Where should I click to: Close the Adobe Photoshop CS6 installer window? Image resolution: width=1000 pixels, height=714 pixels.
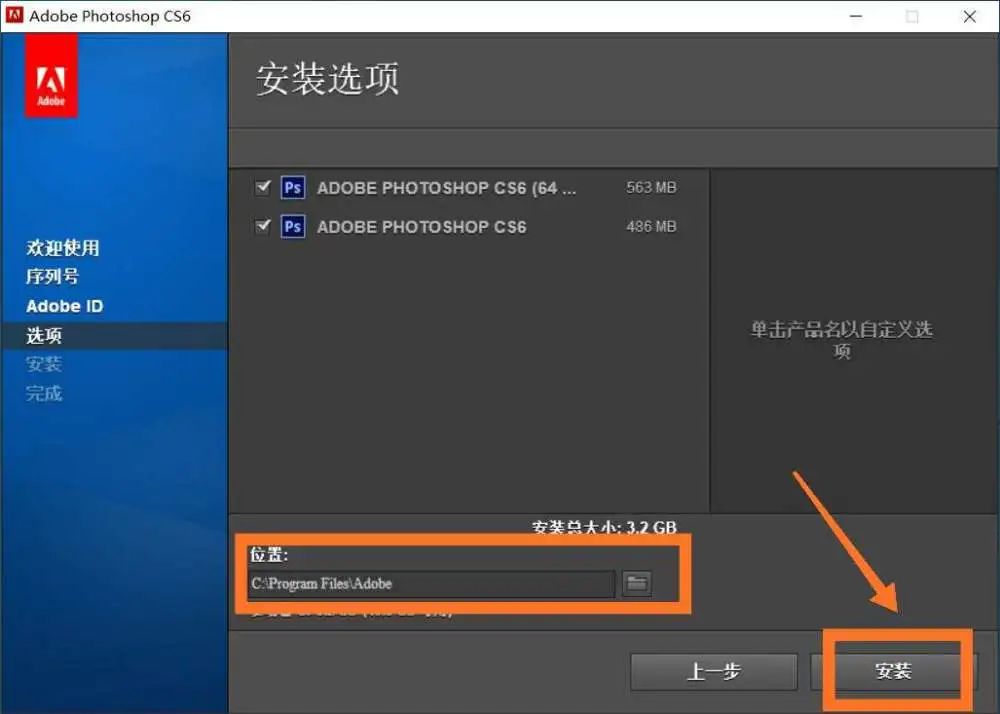pyautogui.click(x=969, y=16)
